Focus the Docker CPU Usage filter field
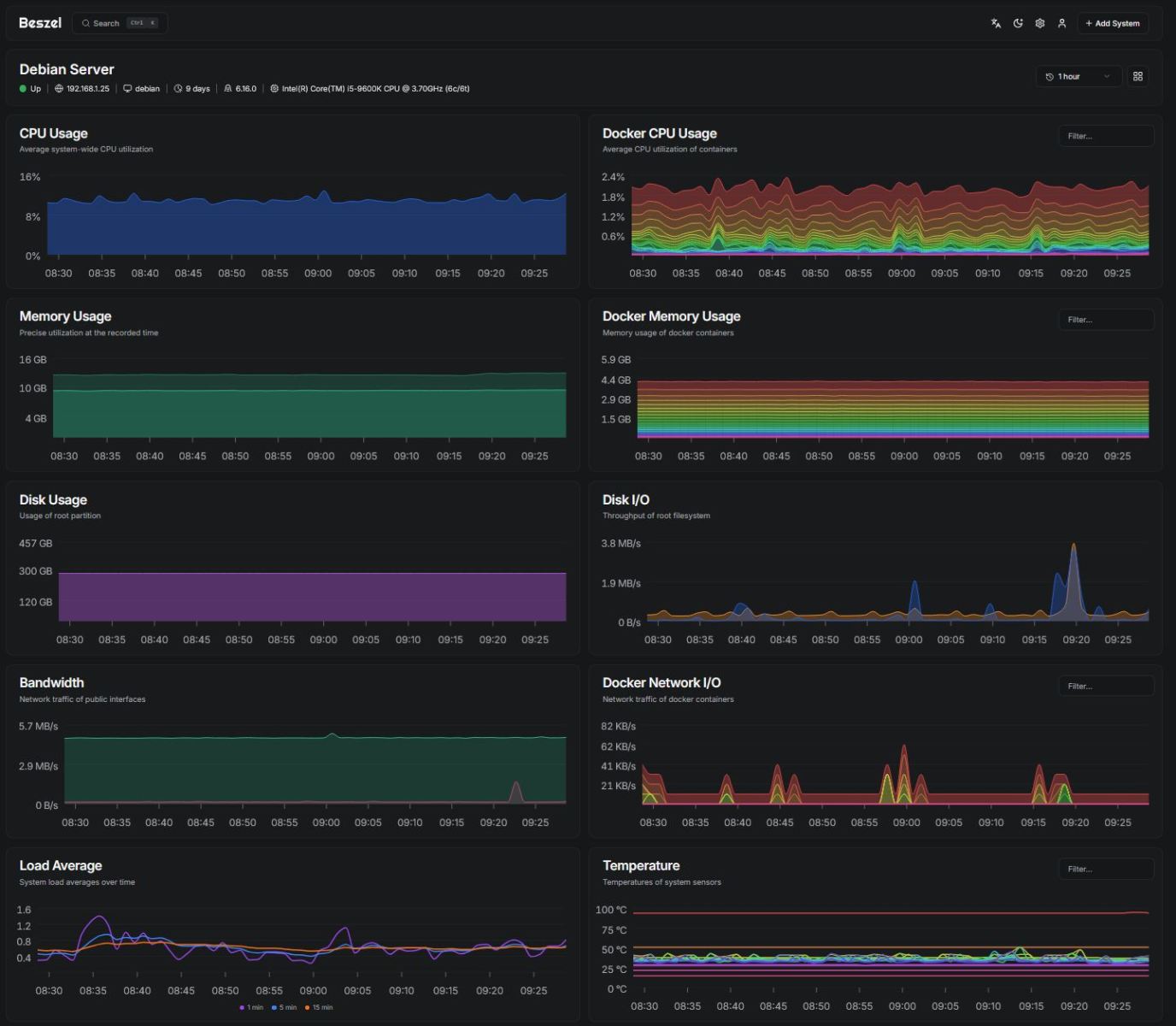The image size is (1176, 1026). pos(1106,136)
